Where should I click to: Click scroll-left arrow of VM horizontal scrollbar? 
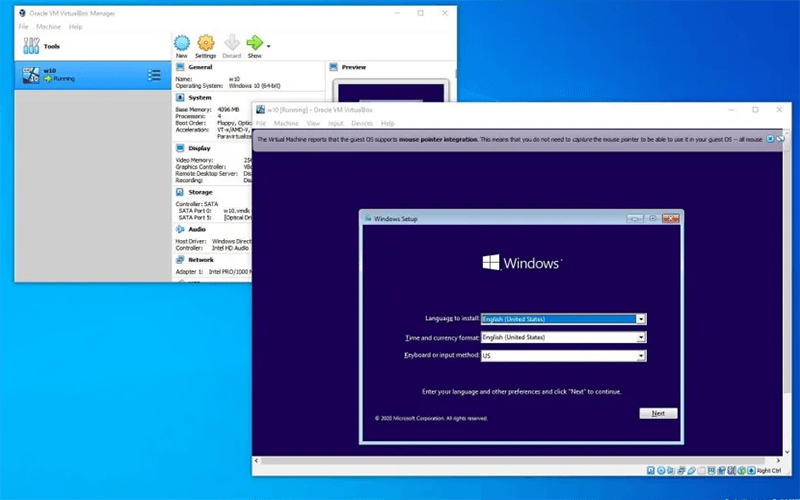257,460
